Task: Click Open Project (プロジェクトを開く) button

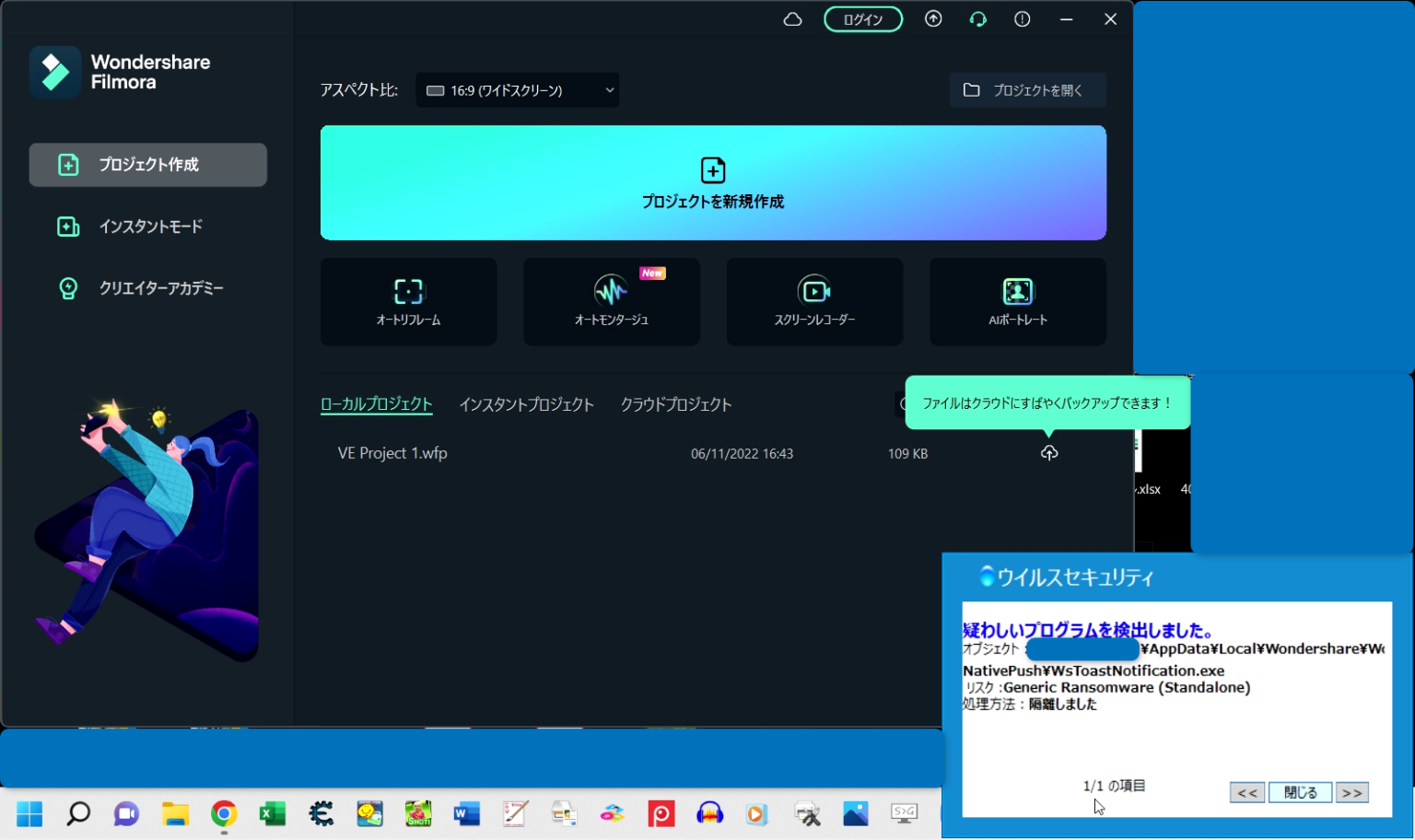Action: (1026, 90)
